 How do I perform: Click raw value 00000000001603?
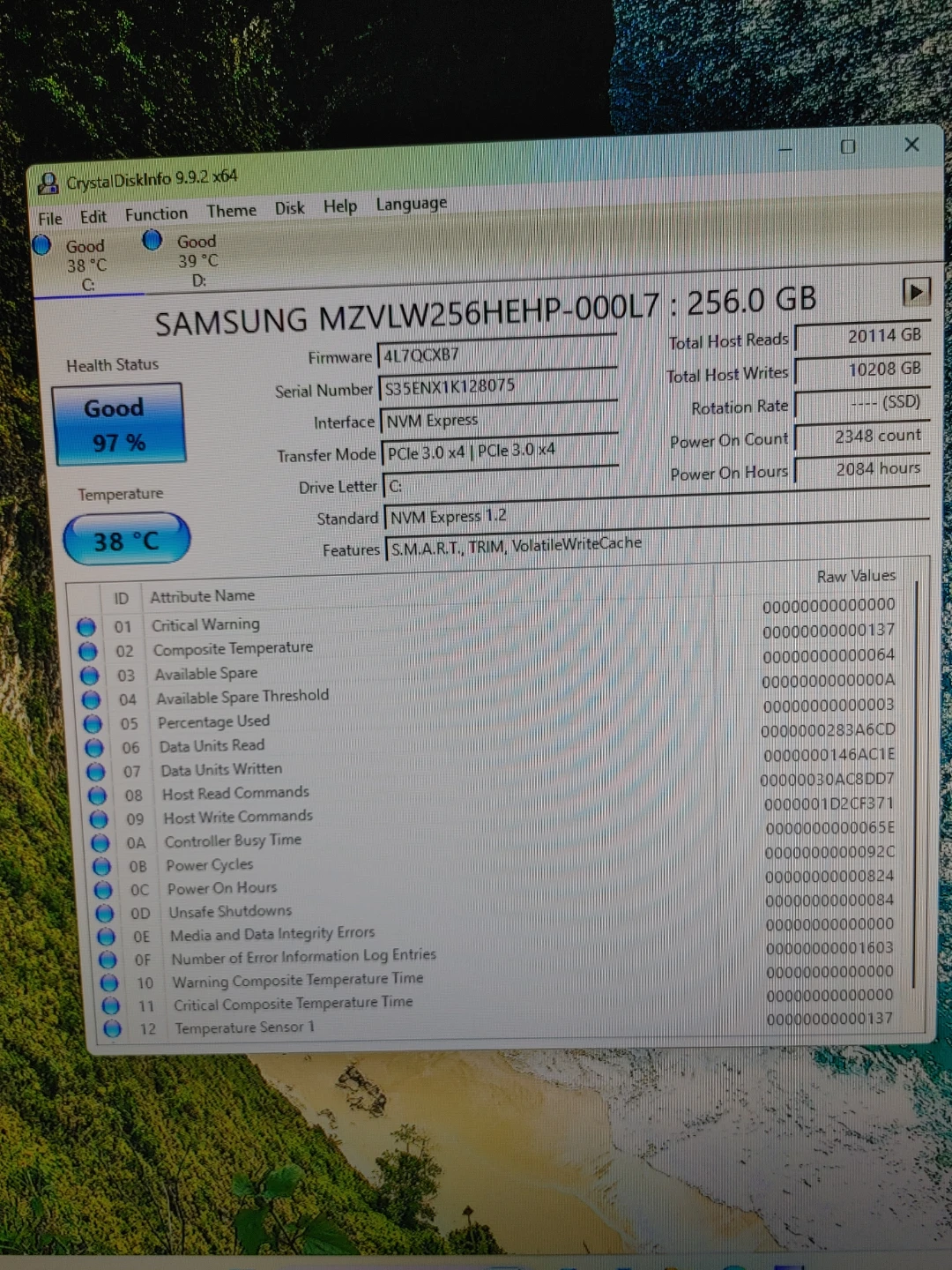829,947
